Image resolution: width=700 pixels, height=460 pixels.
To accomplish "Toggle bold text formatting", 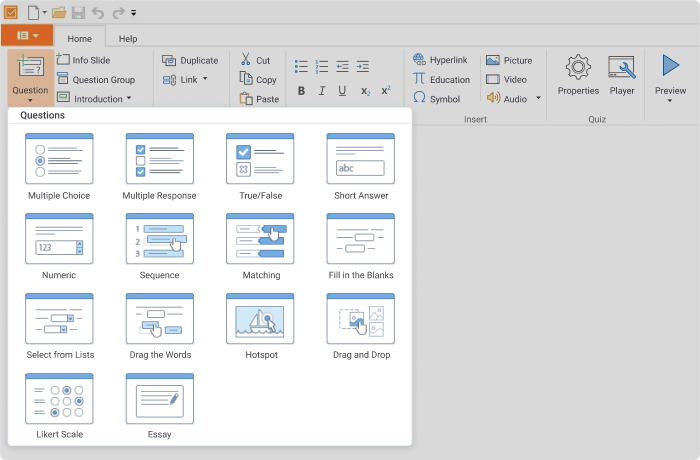I will [301, 91].
